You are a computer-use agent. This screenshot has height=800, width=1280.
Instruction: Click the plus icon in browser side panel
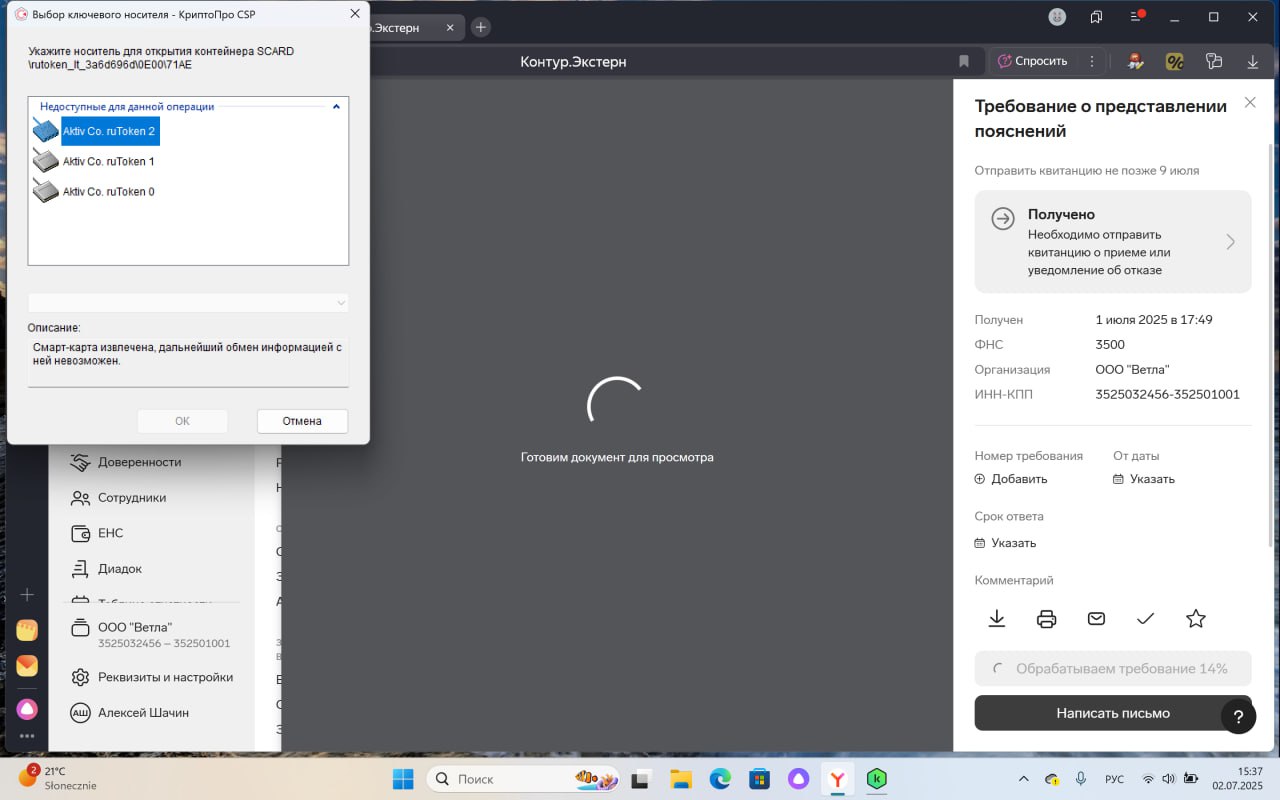(27, 594)
